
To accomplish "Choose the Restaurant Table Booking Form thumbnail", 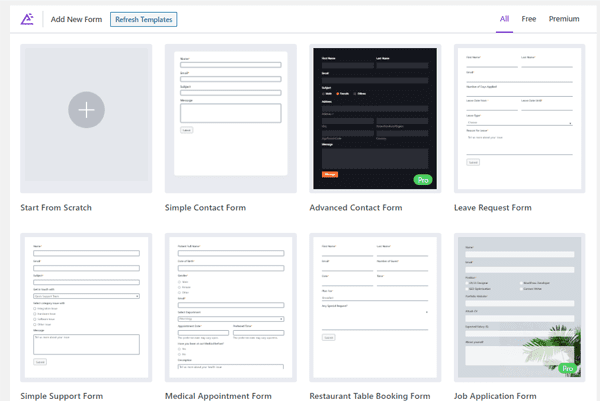I will coord(375,307).
